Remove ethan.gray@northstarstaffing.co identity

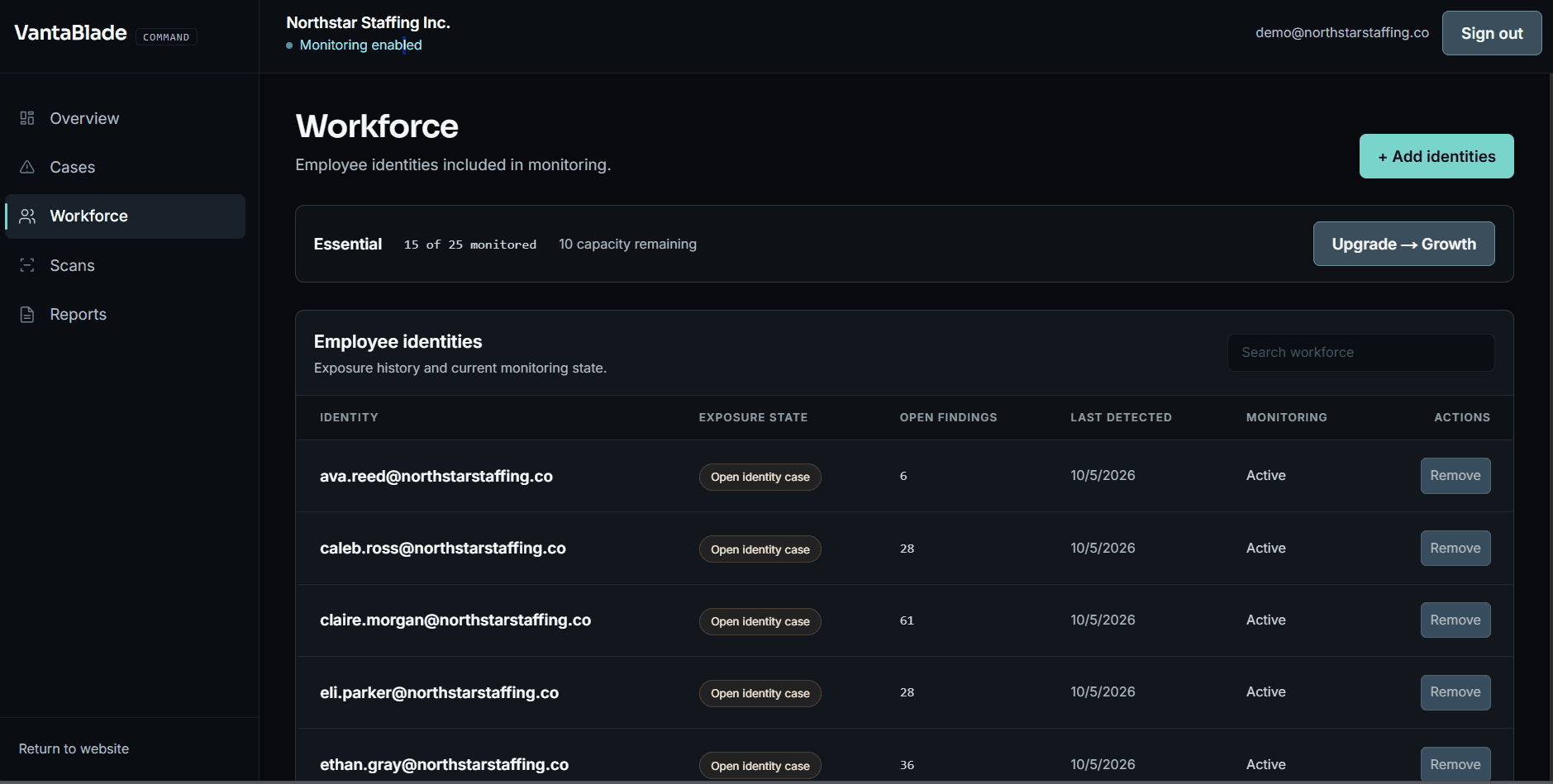click(x=1455, y=765)
